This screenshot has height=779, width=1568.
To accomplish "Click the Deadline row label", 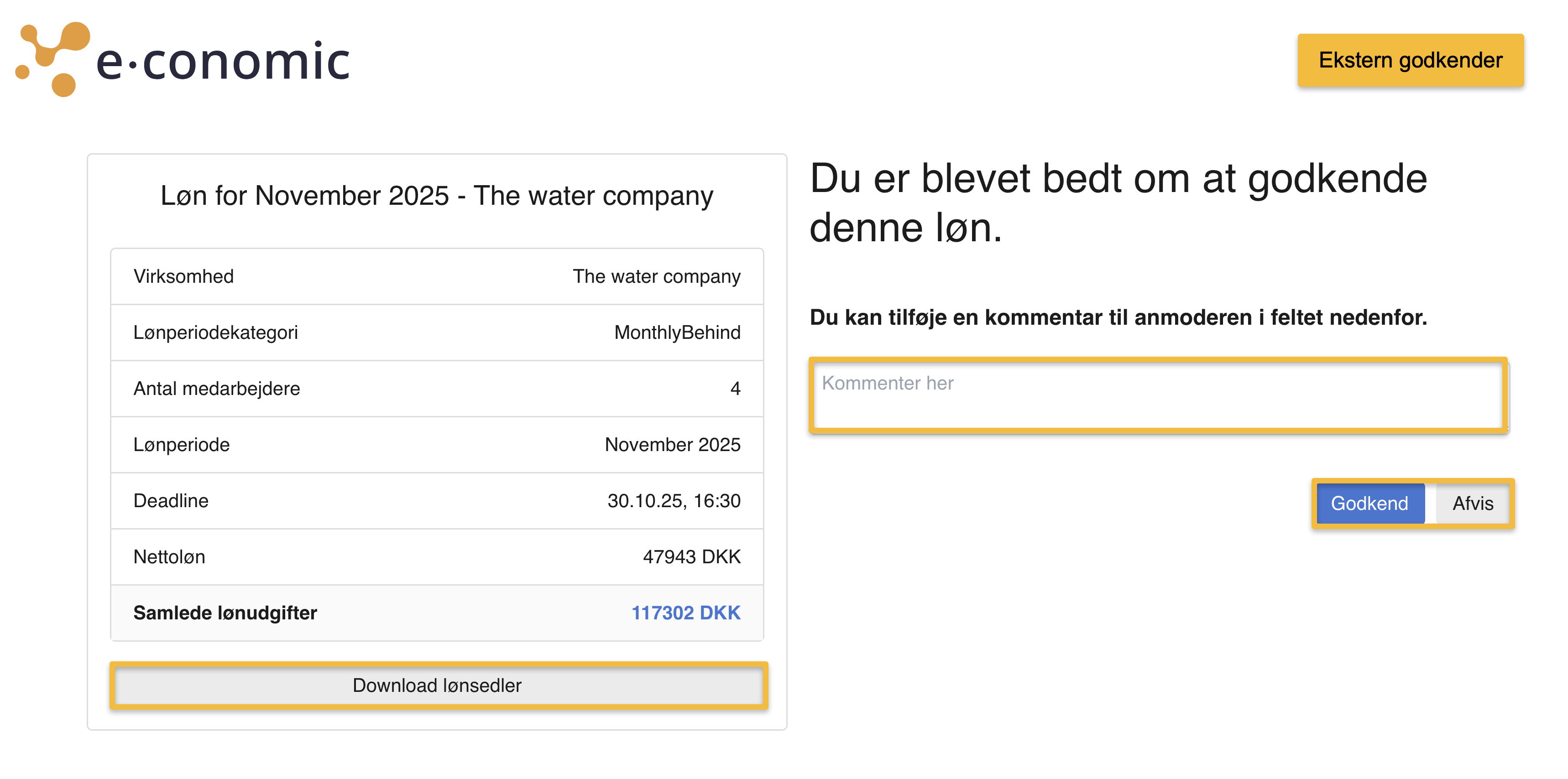I will tap(171, 500).
